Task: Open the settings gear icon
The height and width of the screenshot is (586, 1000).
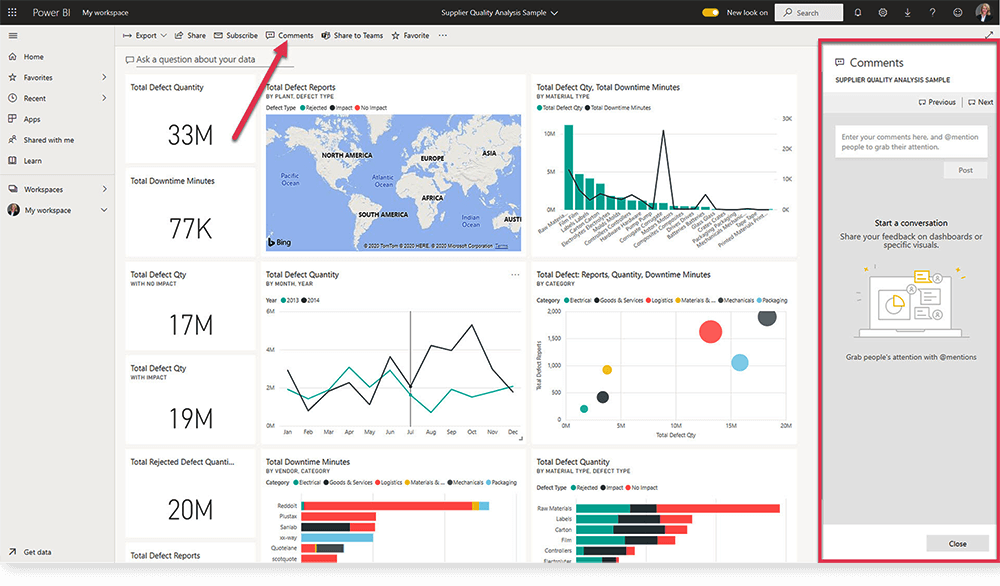Action: [883, 13]
